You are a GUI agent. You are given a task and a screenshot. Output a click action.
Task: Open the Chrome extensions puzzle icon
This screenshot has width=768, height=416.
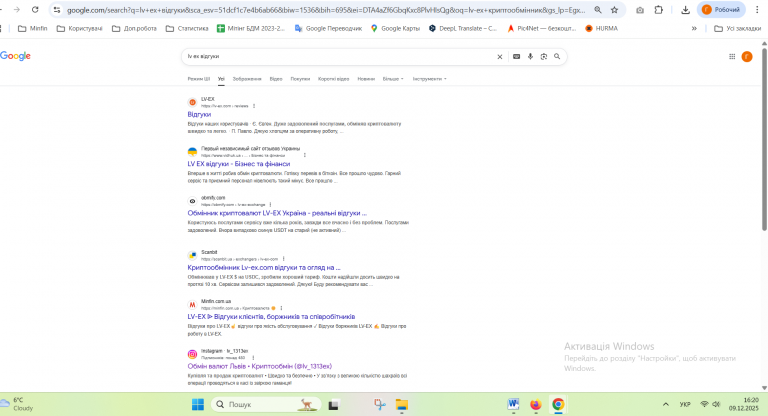coord(659,10)
